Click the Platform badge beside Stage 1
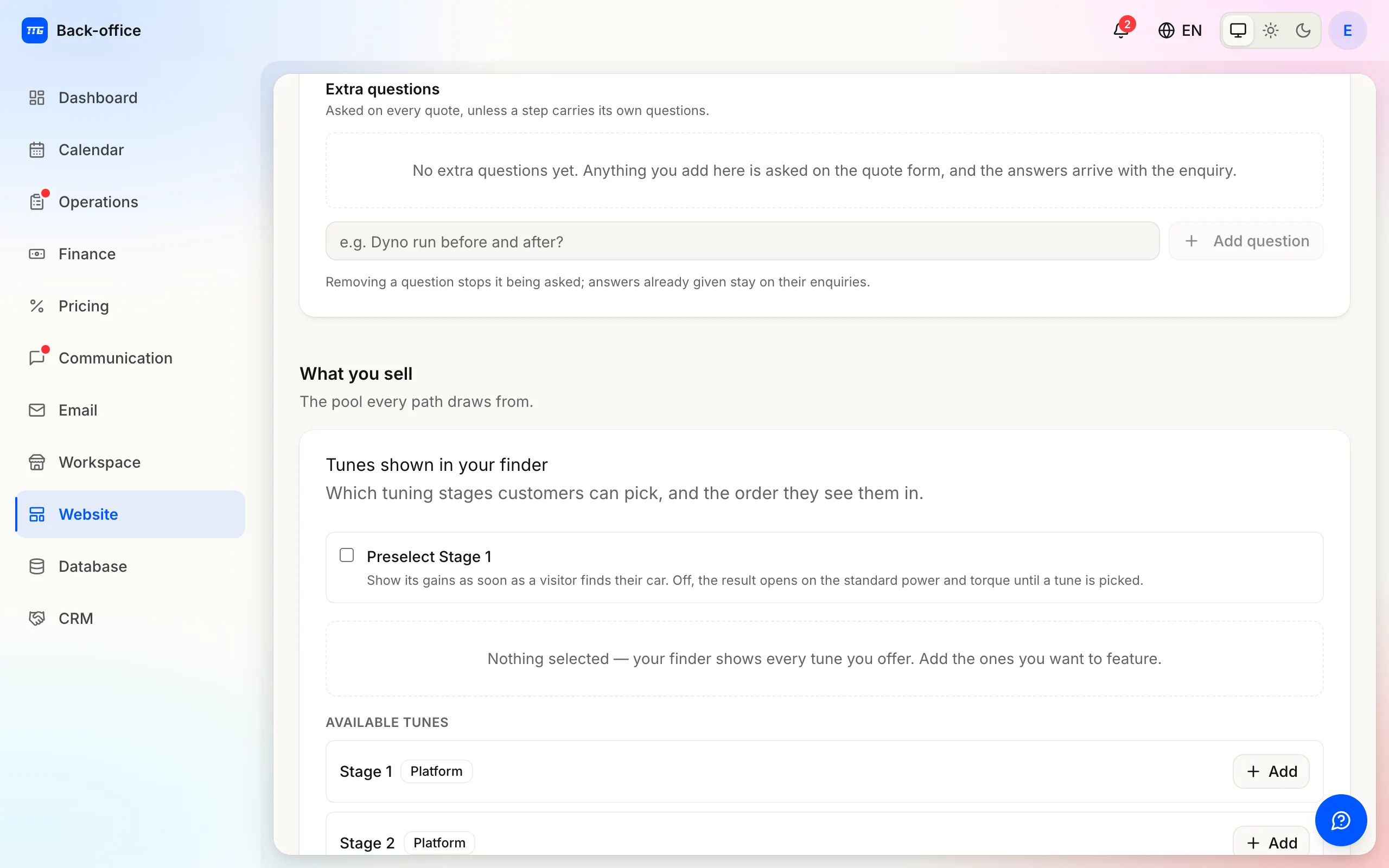1389x868 pixels. 436,771
